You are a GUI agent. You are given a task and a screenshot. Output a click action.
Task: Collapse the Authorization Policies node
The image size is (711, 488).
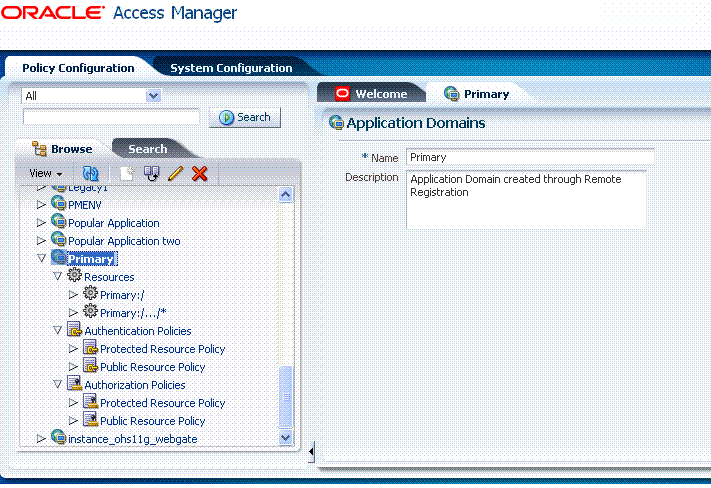click(58, 384)
